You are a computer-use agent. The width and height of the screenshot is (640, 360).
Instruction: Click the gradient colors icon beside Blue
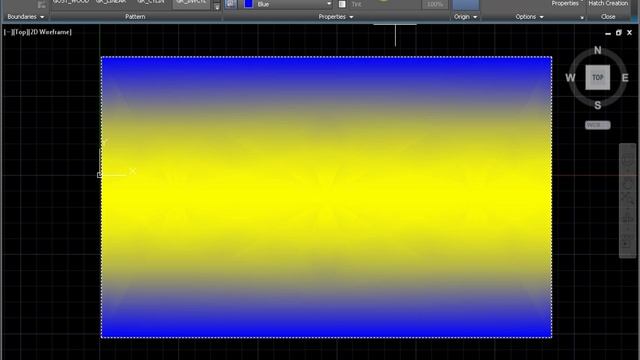coord(231,4)
